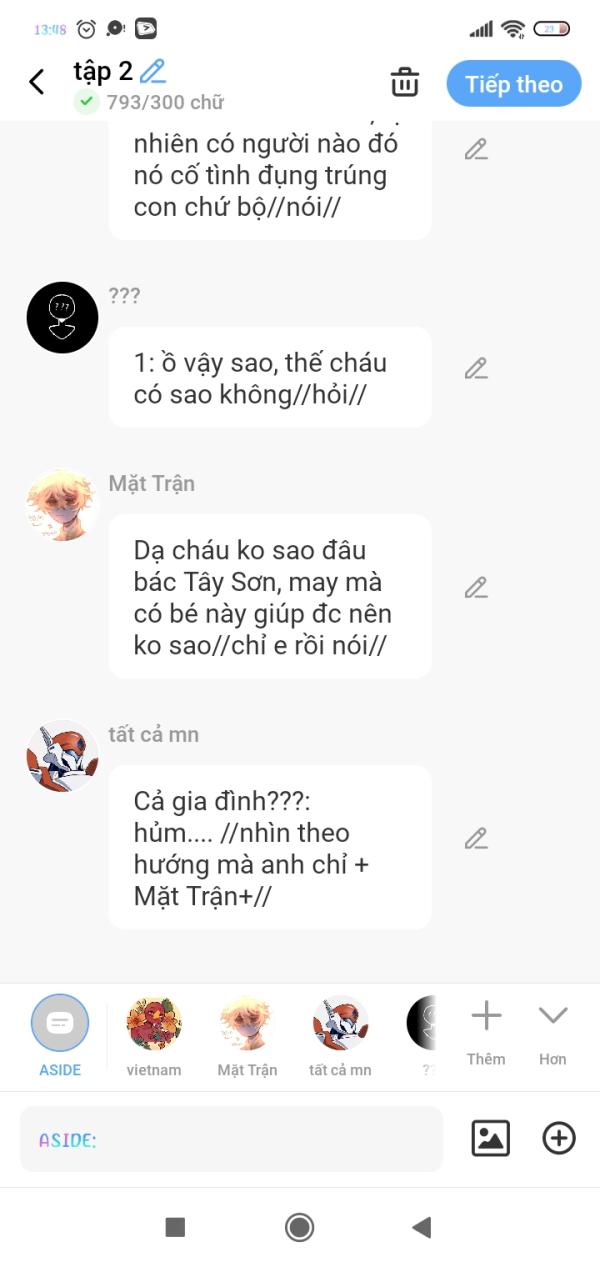Continue with Tiếp theo button
This screenshot has height=1267, width=600.
[514, 84]
